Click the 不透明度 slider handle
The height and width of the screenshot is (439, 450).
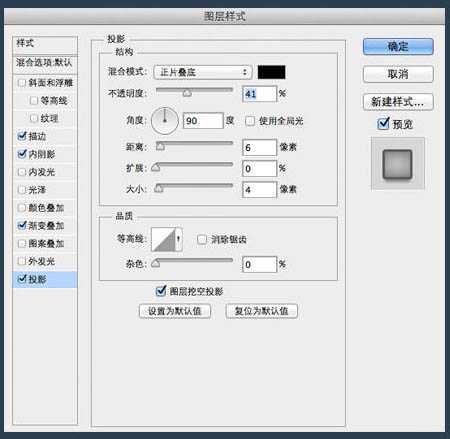187,93
